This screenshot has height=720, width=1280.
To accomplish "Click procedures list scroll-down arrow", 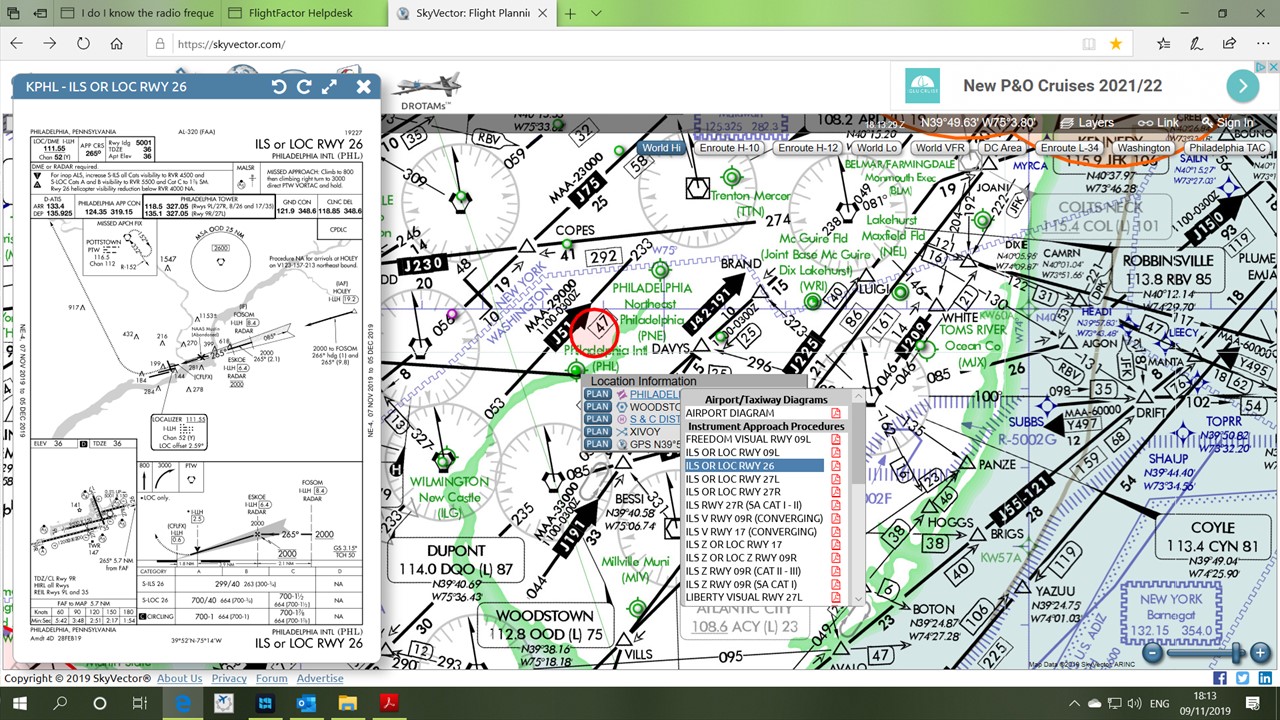I will click(x=858, y=598).
